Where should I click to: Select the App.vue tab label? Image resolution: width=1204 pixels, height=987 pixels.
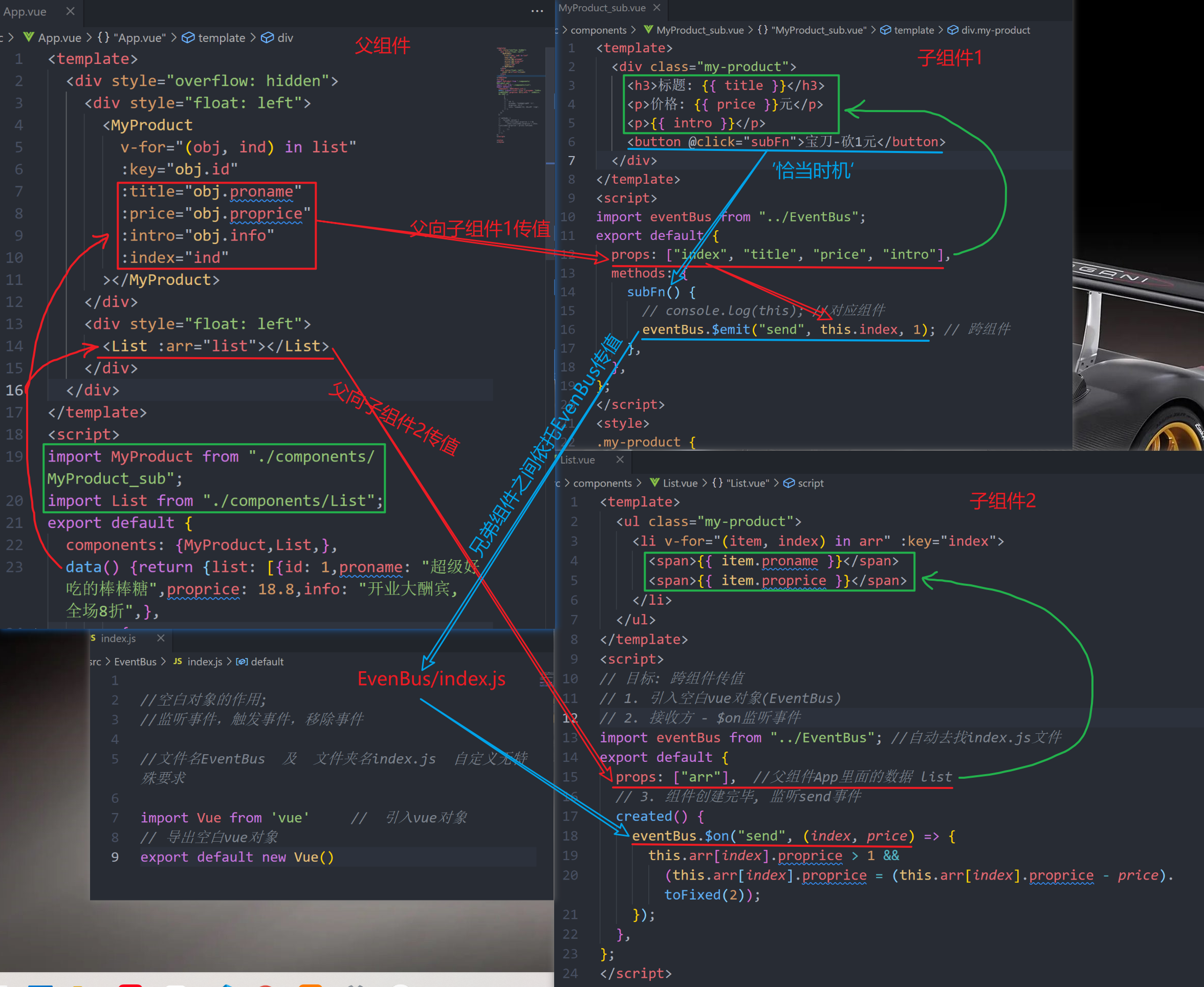(25, 11)
